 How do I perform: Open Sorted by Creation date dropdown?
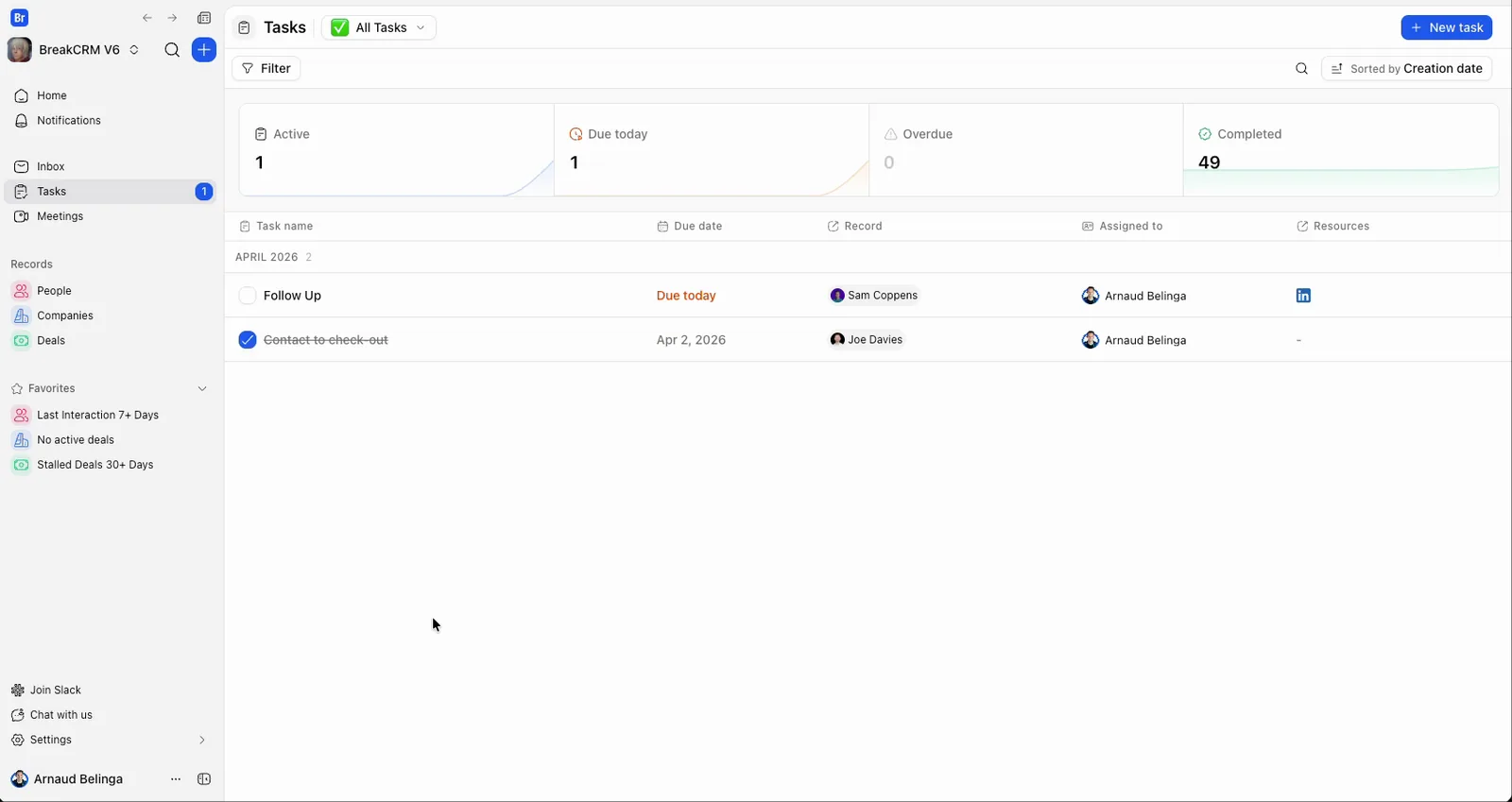click(x=1406, y=68)
